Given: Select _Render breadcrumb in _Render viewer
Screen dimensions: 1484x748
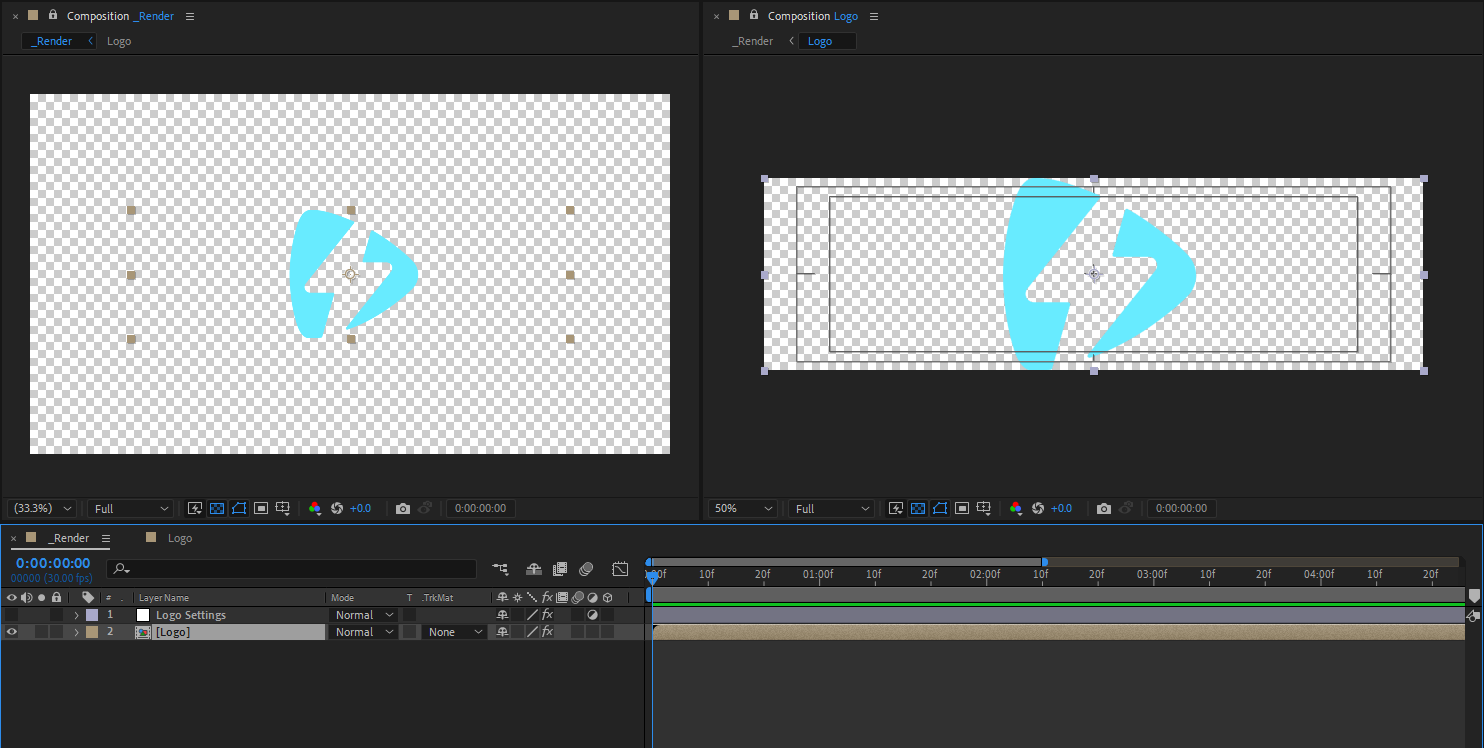Looking at the screenshot, I should [x=54, y=41].
